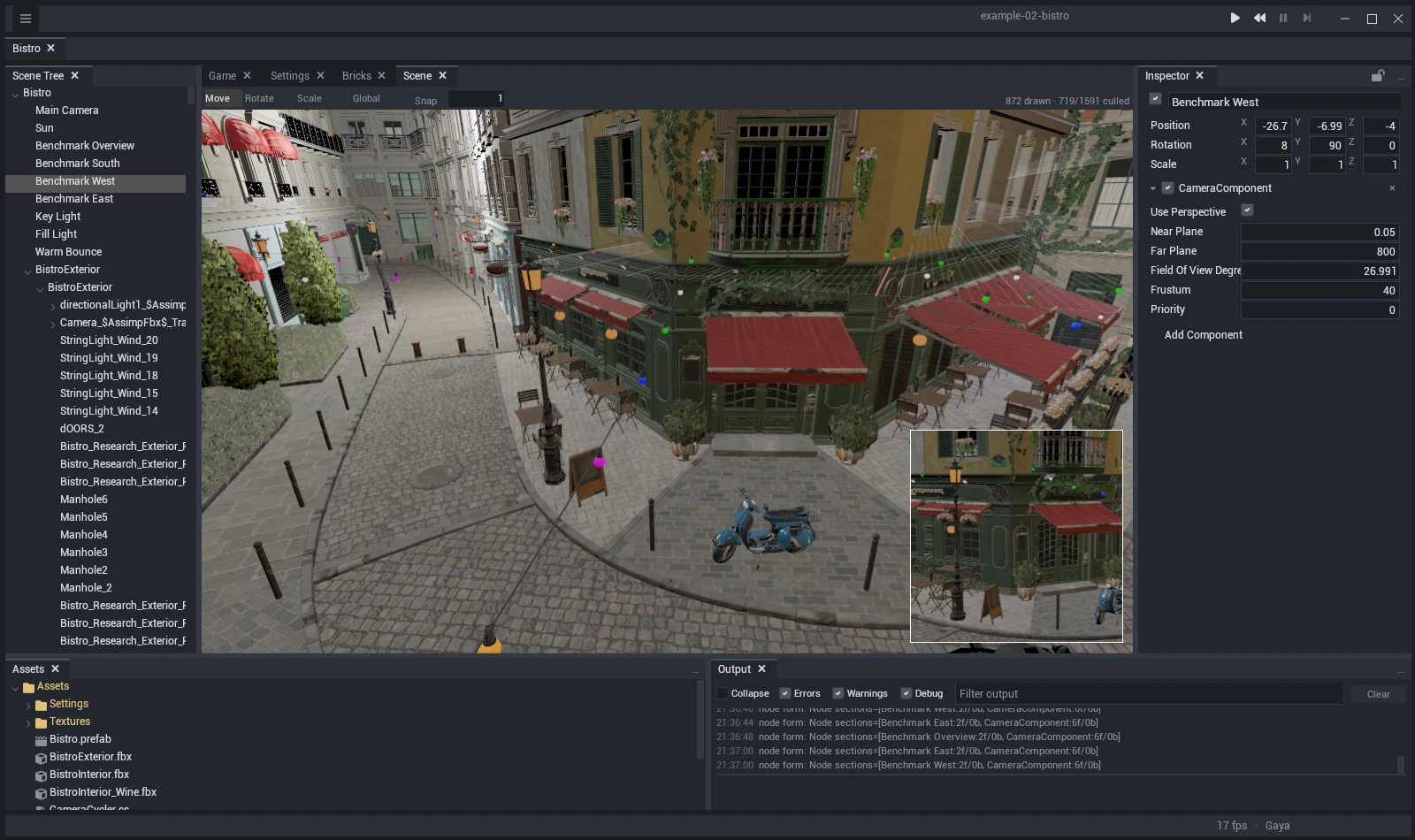
Task: Expand directionalLight1_$Assimp node
Action: [53, 306]
